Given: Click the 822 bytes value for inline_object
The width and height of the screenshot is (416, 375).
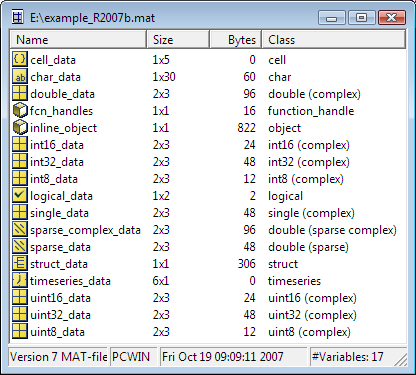Looking at the screenshot, I should pos(246,128).
